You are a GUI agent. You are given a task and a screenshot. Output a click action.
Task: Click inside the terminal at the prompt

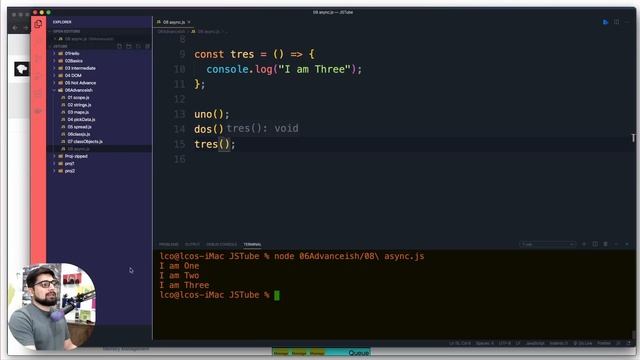277,295
